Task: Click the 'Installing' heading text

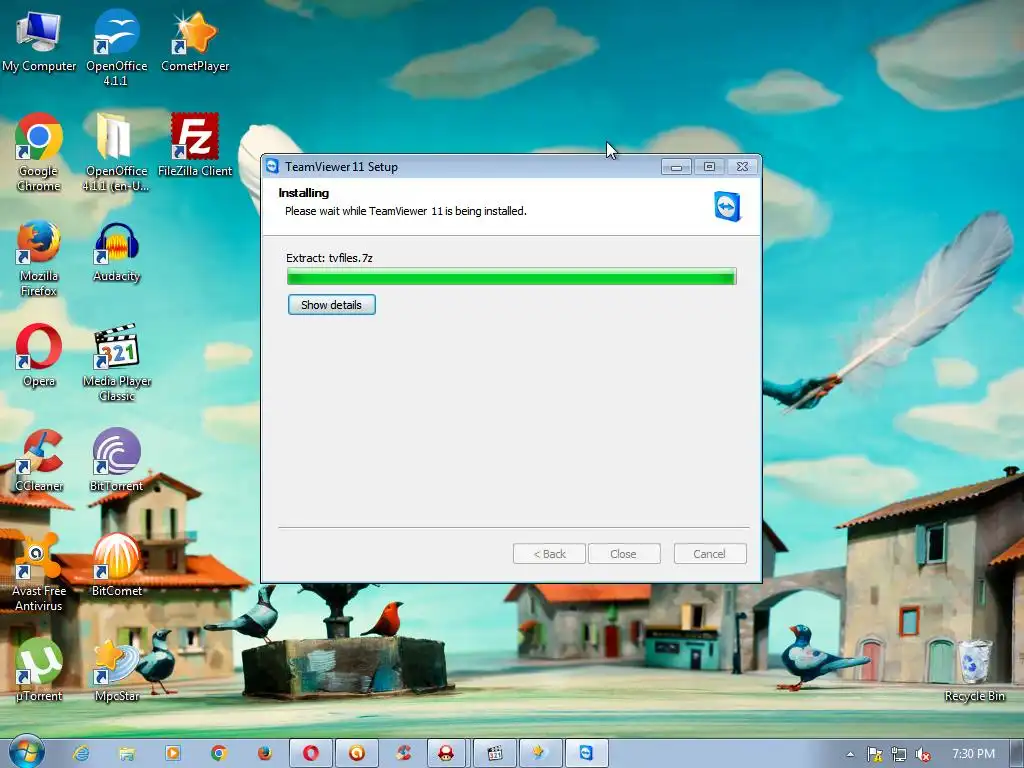Action: point(304,193)
